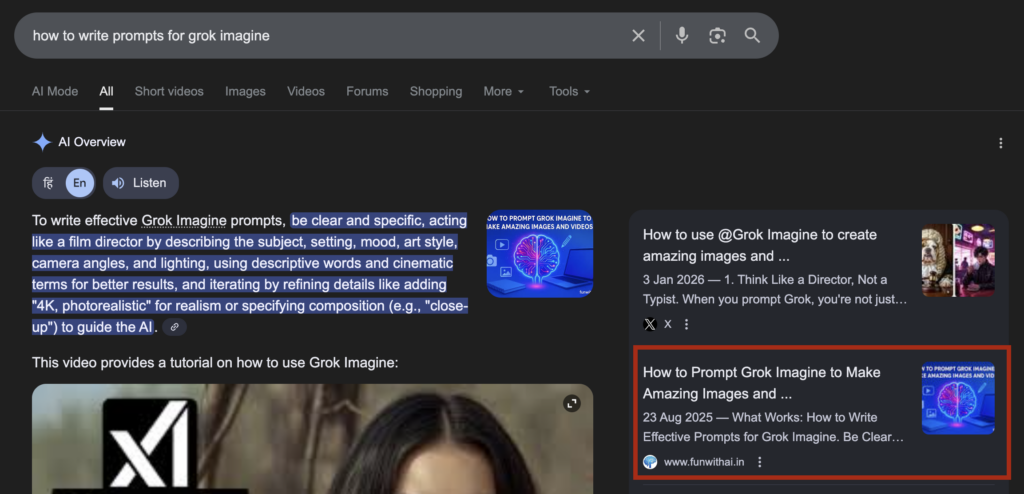
Task: Switch to AI Mode tab
Action: (55, 91)
